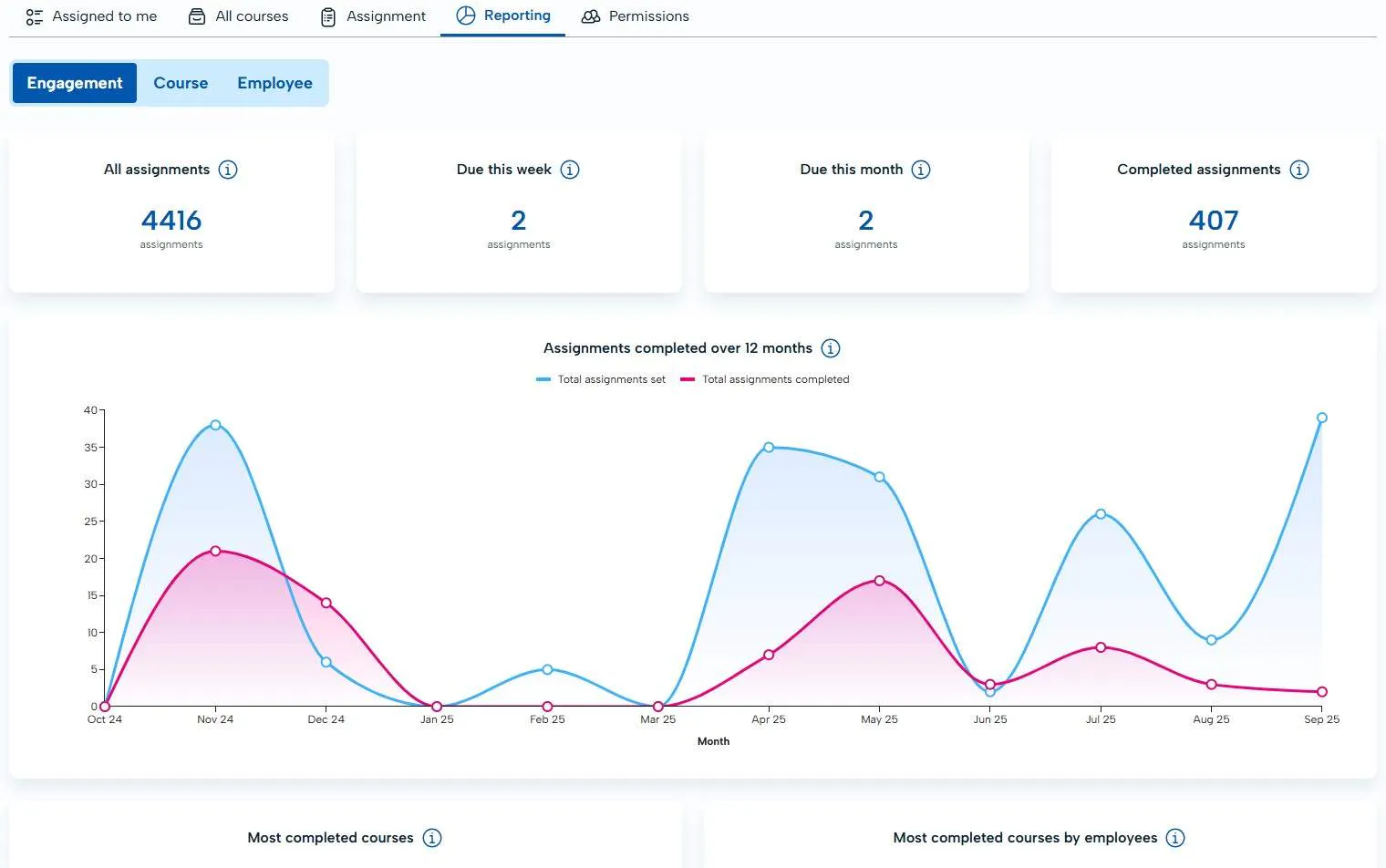Click info icon for Assignments completed over 12 months
This screenshot has height=868, width=1386.
tap(831, 348)
